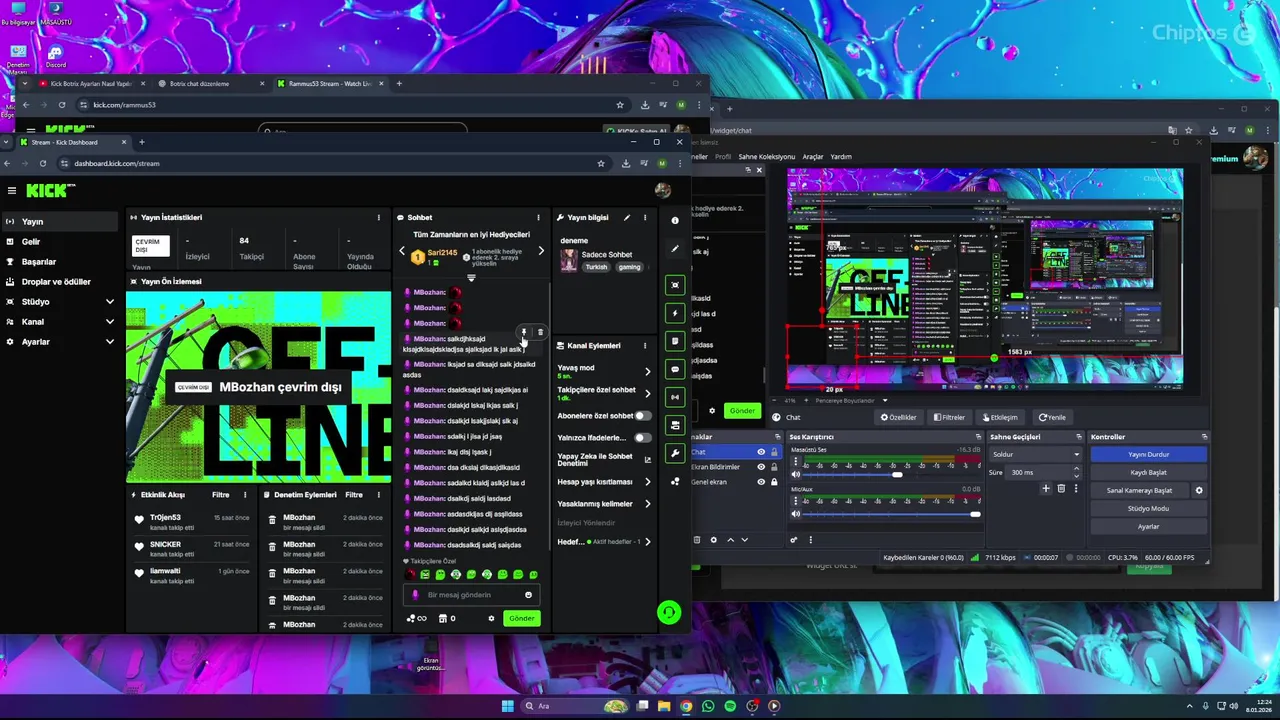Open Kanal Eylemleri three-dot menu

coord(645,345)
